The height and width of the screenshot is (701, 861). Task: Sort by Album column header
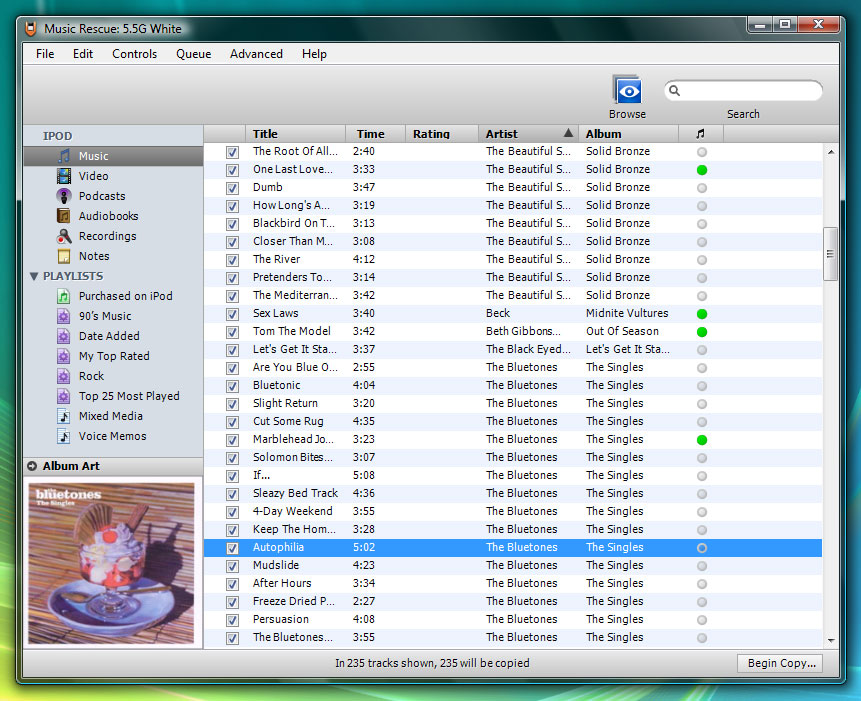coord(629,133)
